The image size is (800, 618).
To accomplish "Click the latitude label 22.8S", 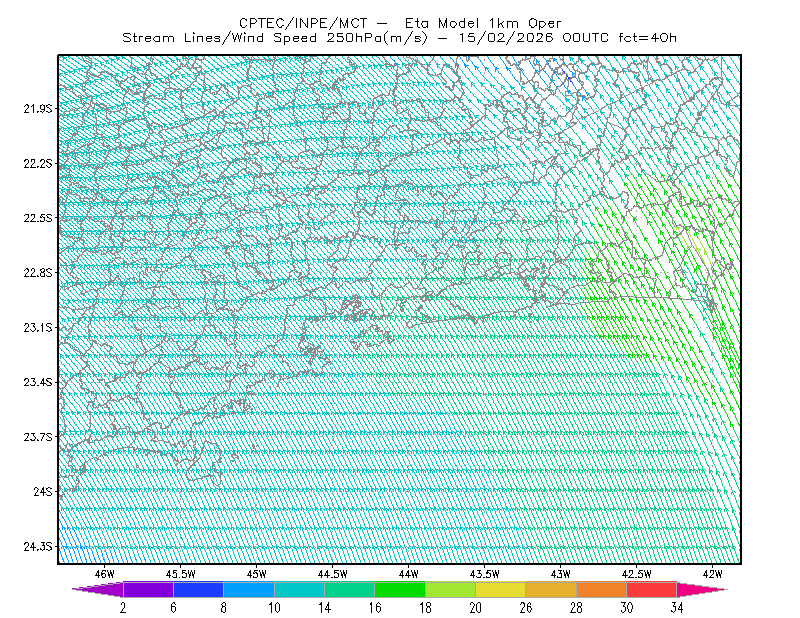I will (x=37, y=273).
